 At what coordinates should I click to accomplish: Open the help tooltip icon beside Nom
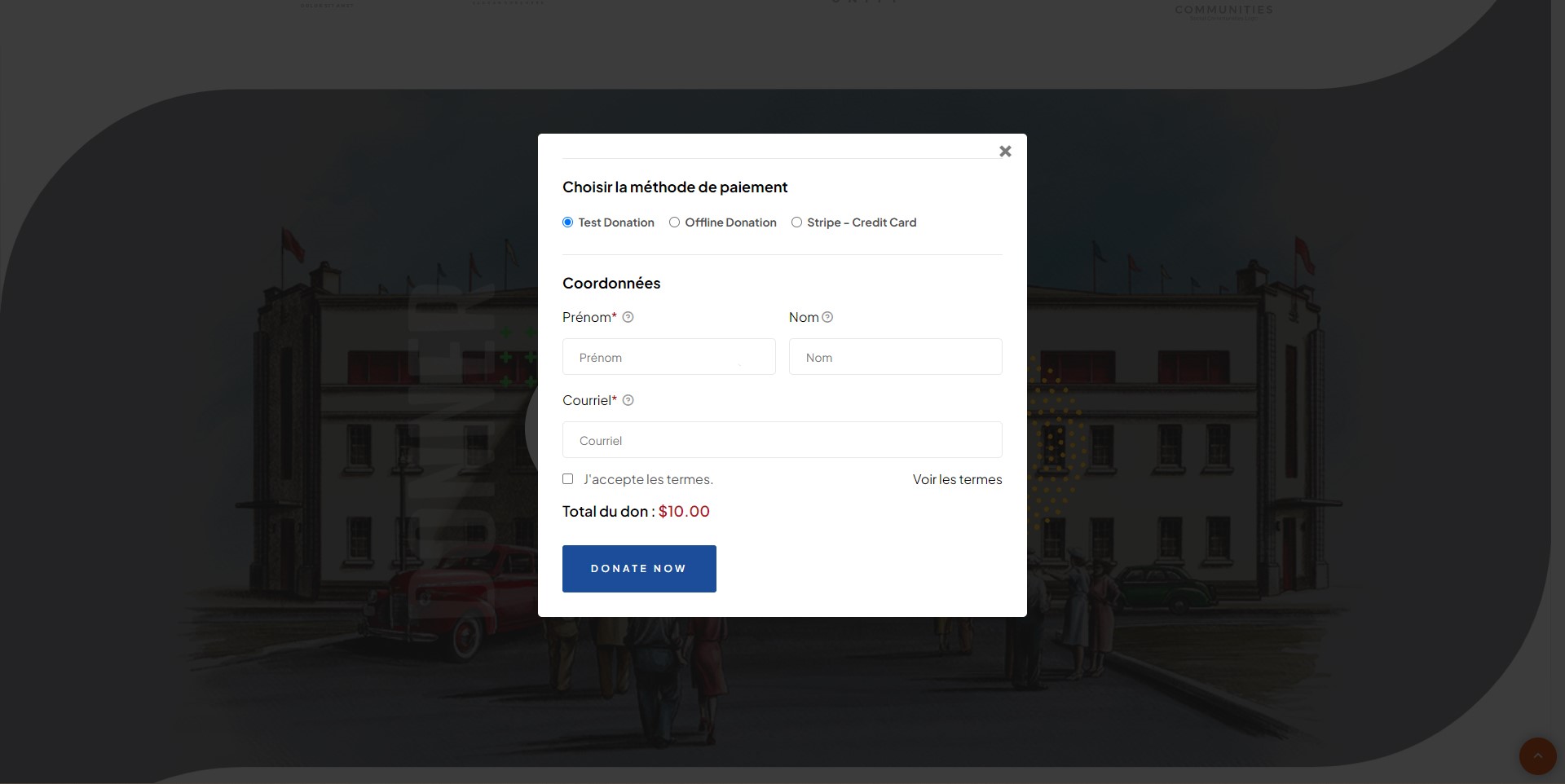pos(827,317)
